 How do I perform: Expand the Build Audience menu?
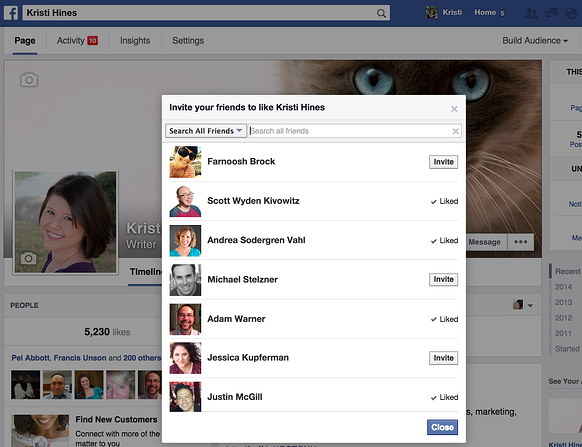pyautogui.click(x=535, y=40)
